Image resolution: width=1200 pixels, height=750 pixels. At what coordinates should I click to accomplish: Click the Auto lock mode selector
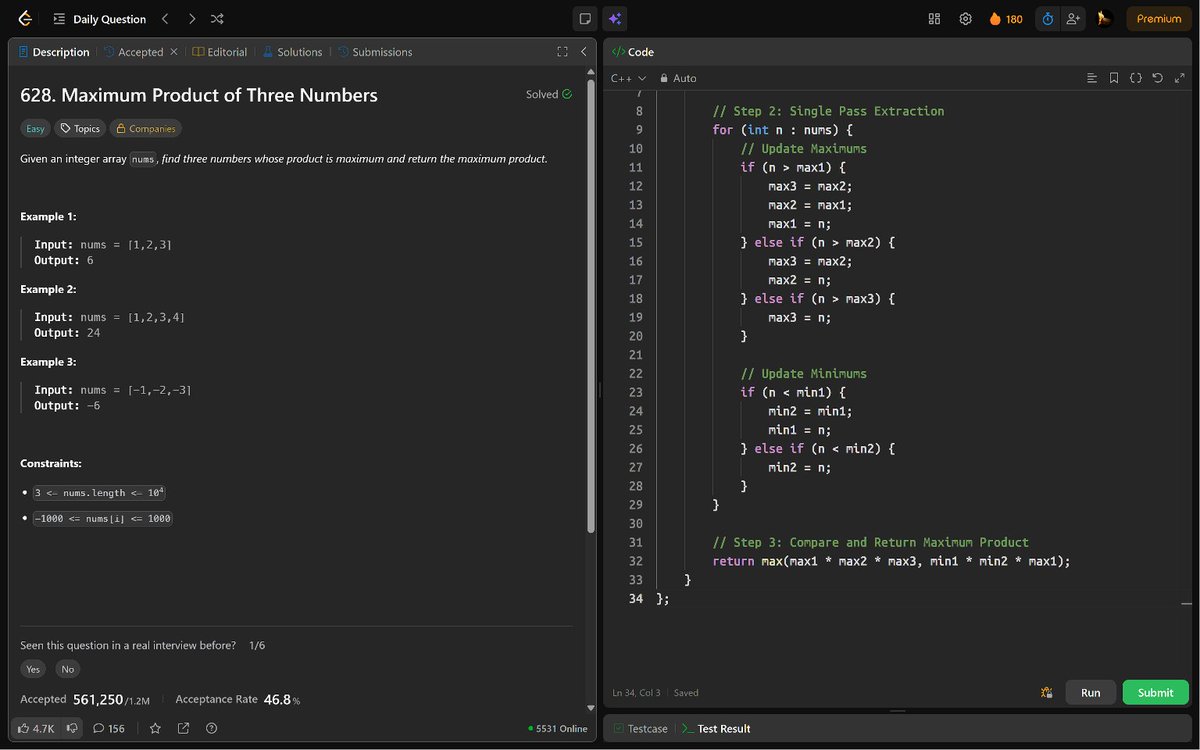(x=678, y=78)
